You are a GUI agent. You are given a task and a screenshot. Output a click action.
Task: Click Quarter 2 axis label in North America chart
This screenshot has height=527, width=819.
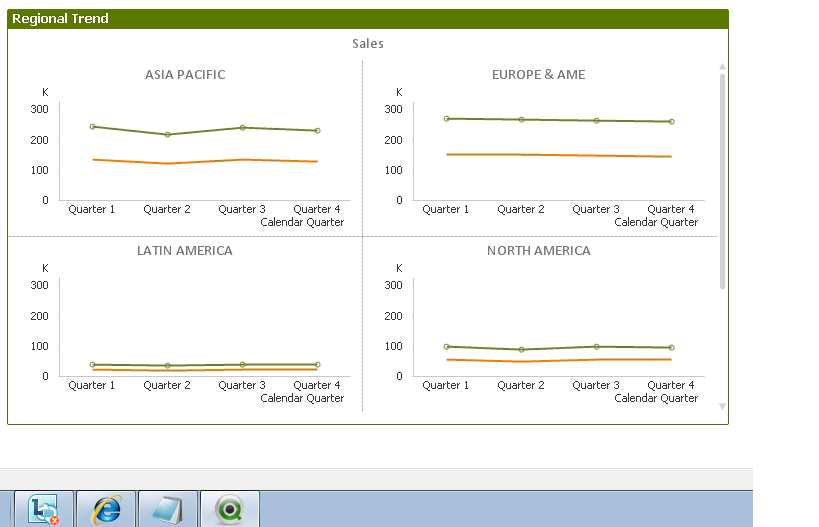[521, 385]
